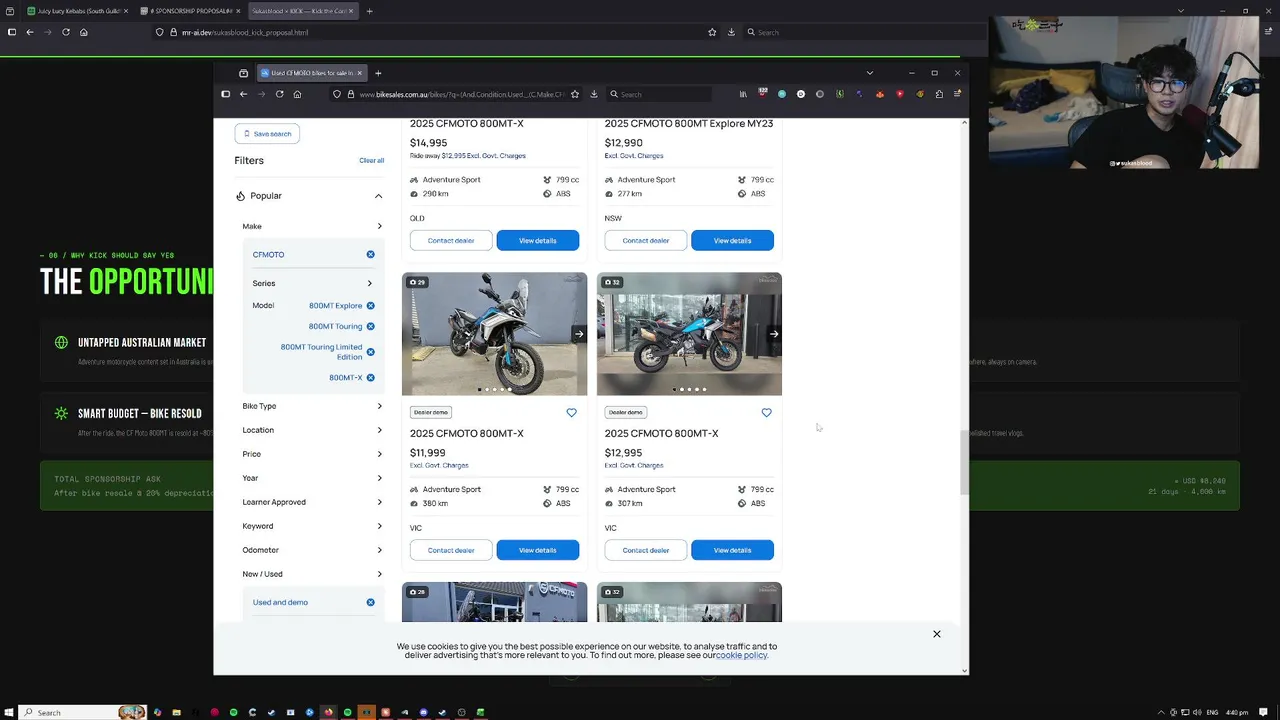Open home page in bikesales browser window

[x=297, y=94]
